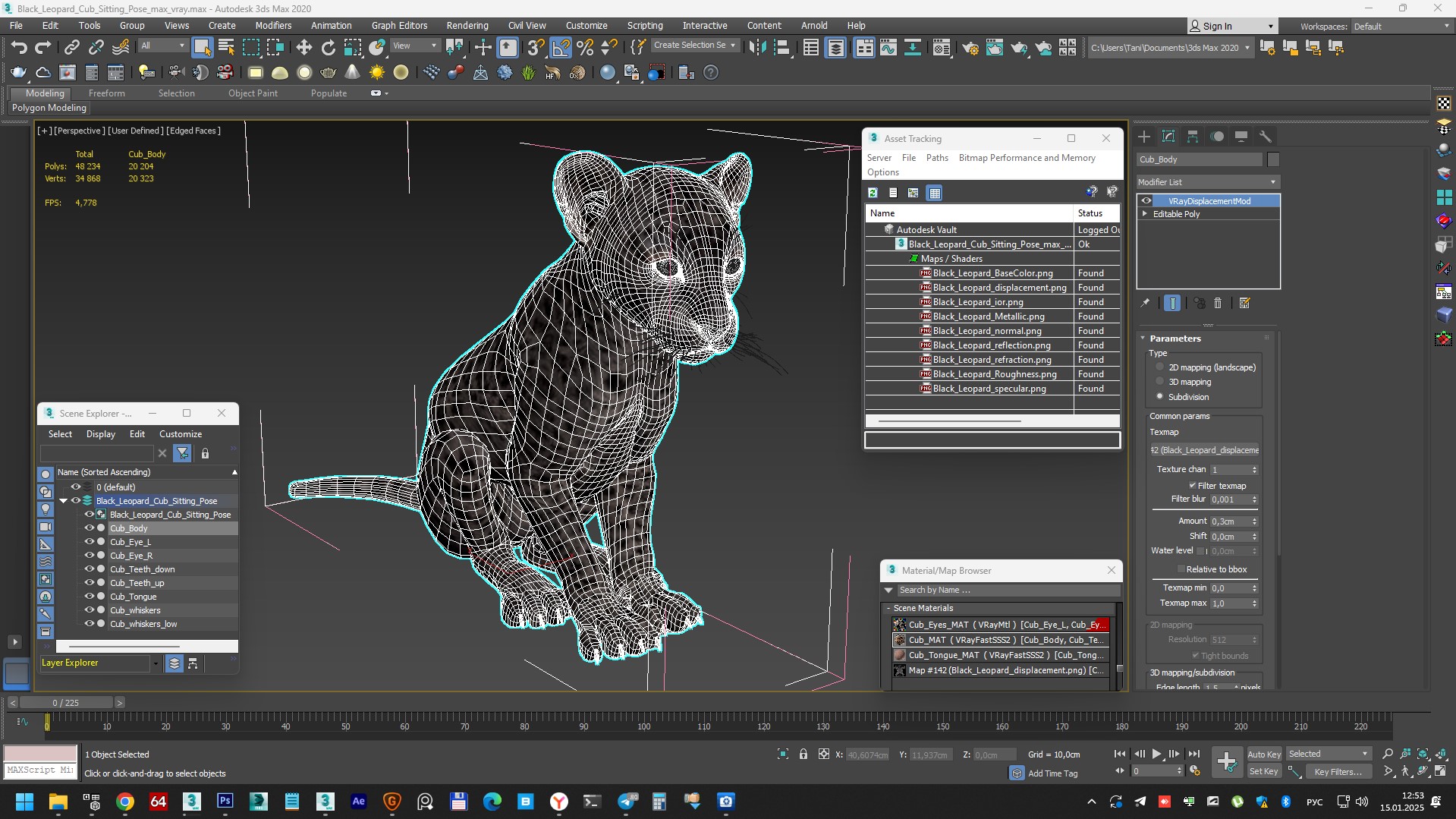Switch to the Freeform ribbon tab
Screen dimensions: 1456x819
coord(106,93)
